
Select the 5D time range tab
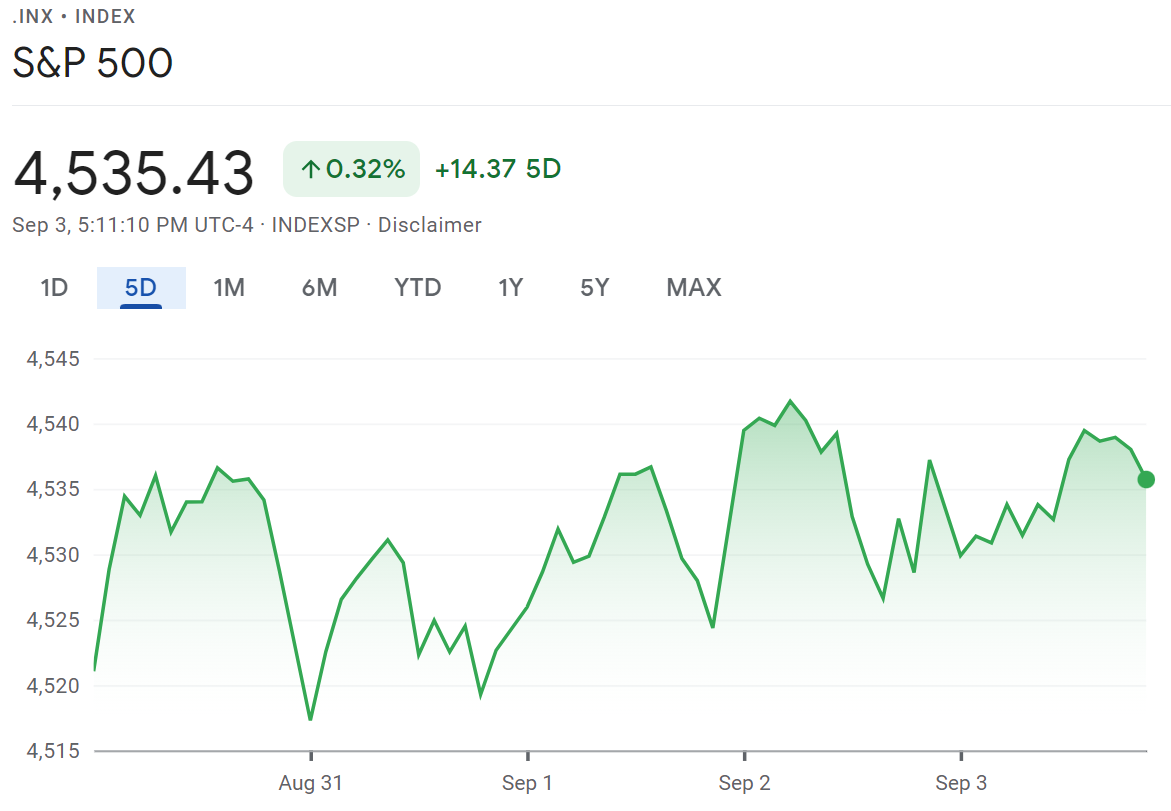(x=141, y=288)
